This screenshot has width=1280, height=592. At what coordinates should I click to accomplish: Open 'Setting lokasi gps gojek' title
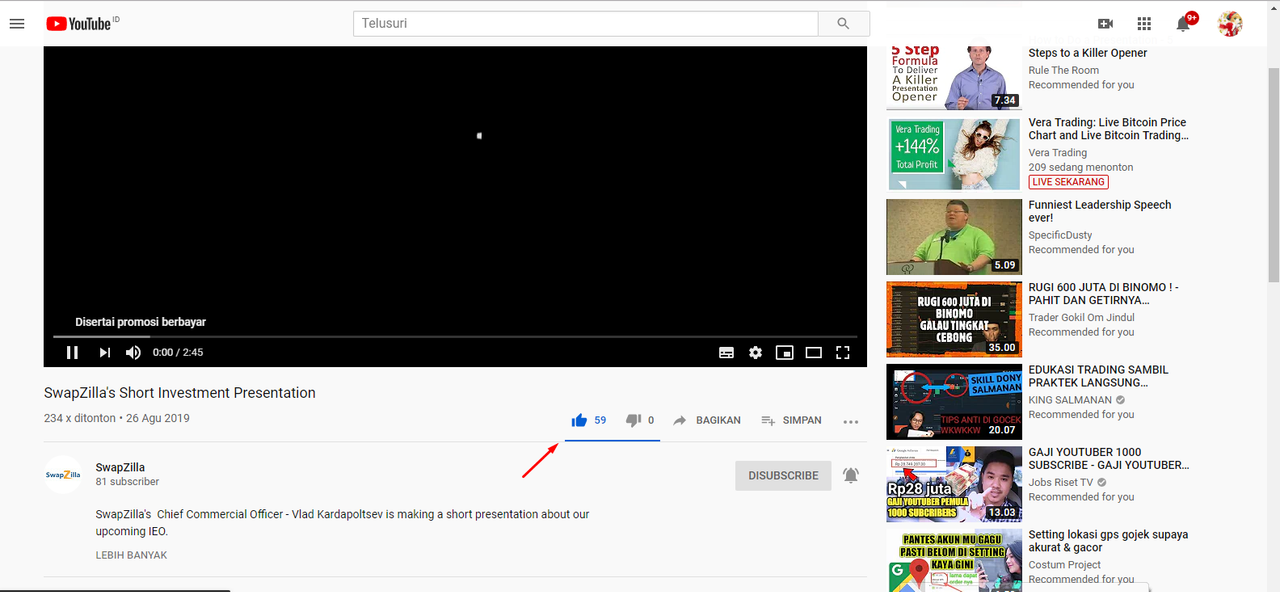click(1108, 541)
